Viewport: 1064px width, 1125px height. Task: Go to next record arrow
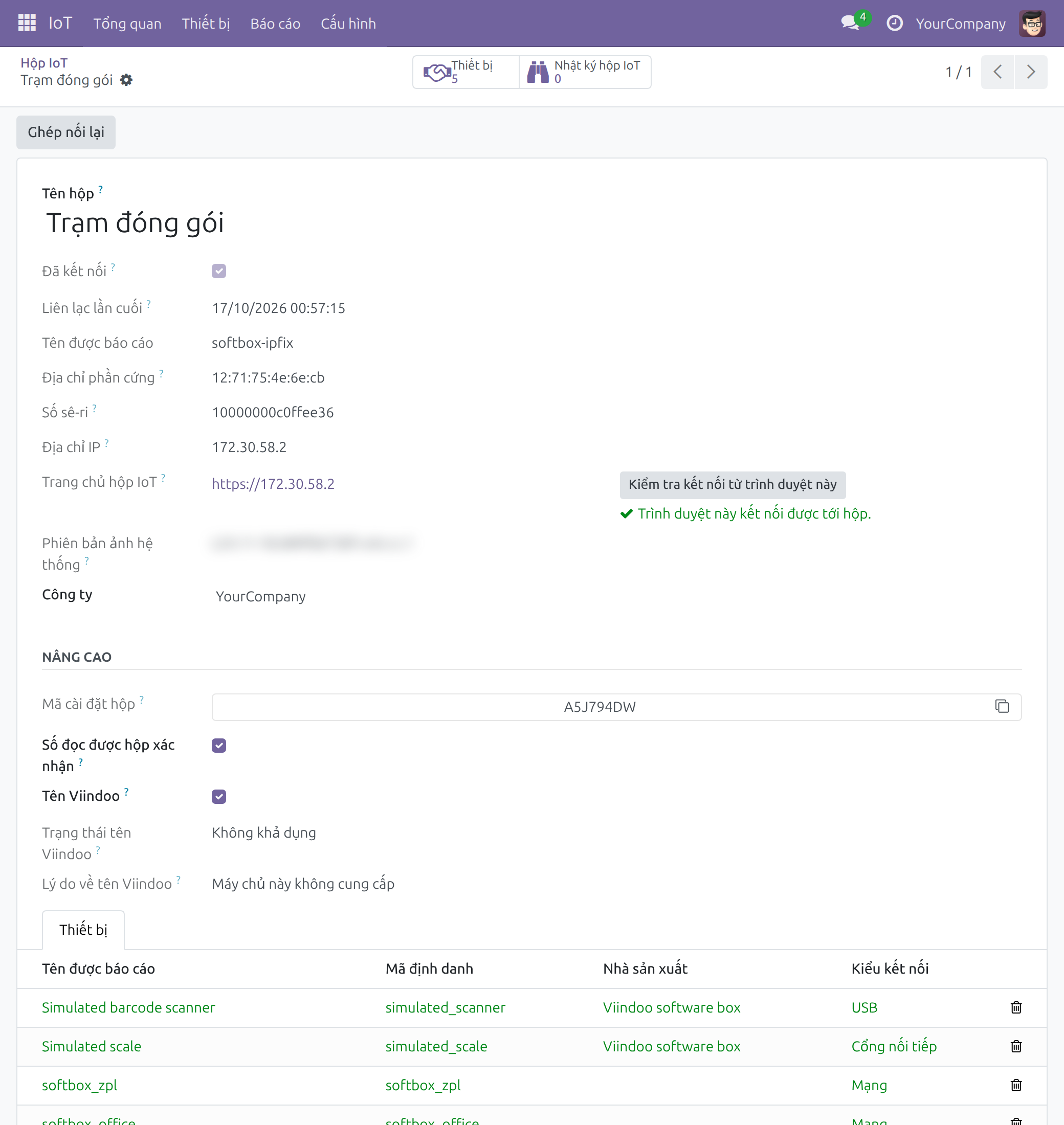tap(1031, 72)
